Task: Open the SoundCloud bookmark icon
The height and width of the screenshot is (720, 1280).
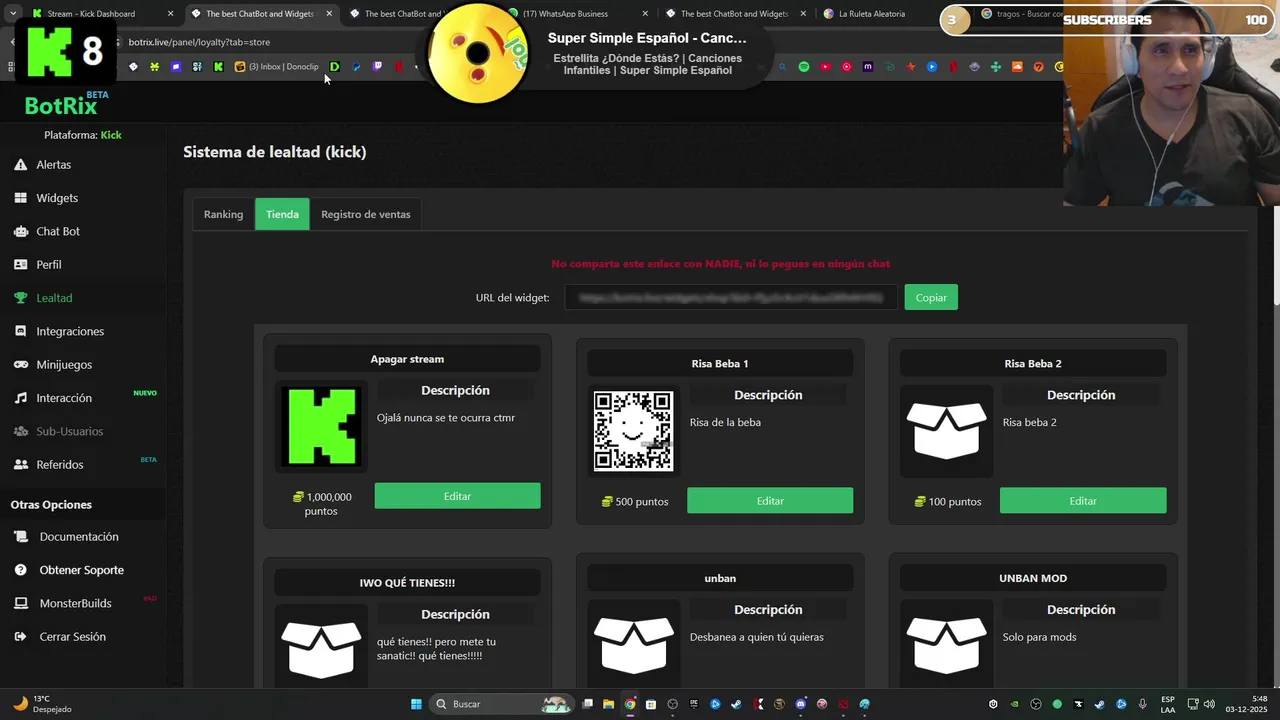Action: (x=1017, y=67)
